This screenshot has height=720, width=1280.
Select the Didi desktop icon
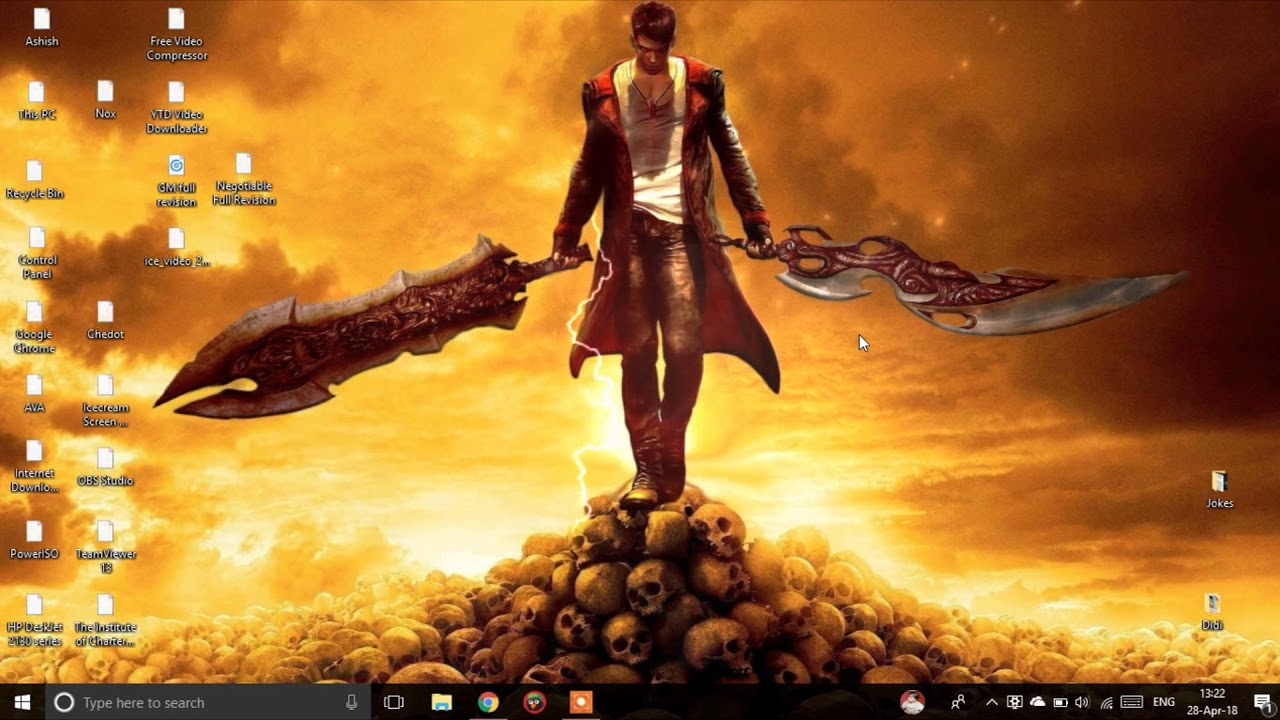coord(1212,612)
